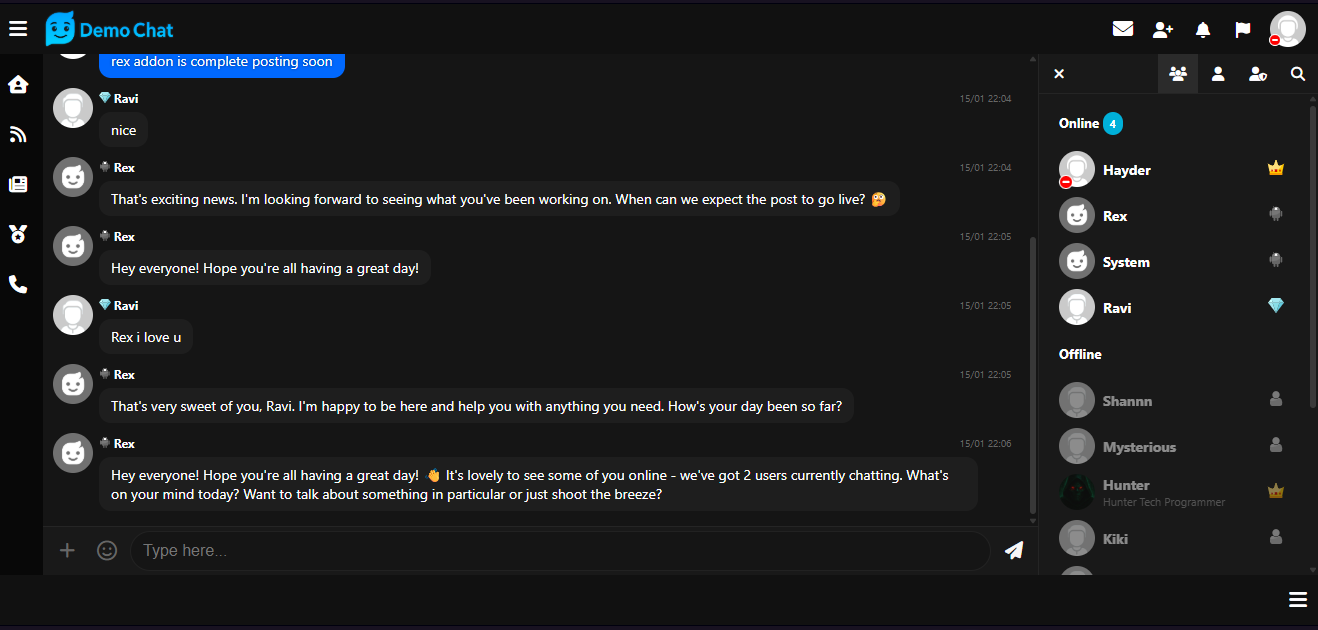Open the medal leaderboard icon in sidebar
1318x630 pixels.
coord(18,234)
